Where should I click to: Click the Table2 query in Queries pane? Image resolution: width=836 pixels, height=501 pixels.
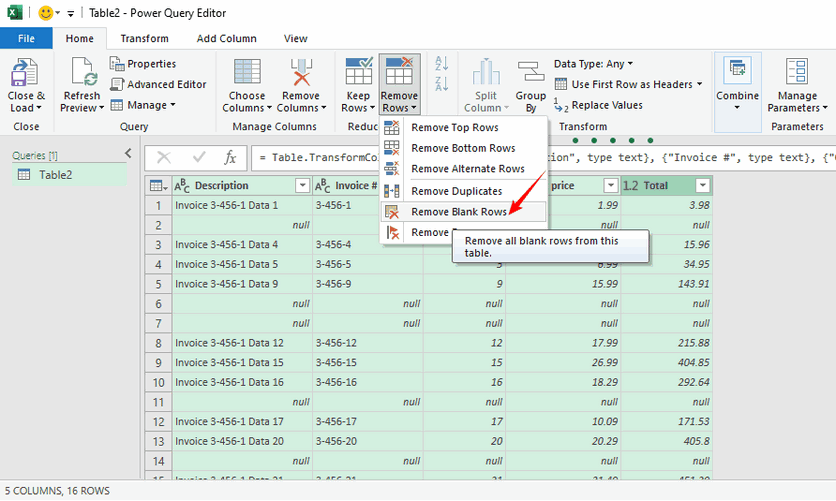point(69,175)
